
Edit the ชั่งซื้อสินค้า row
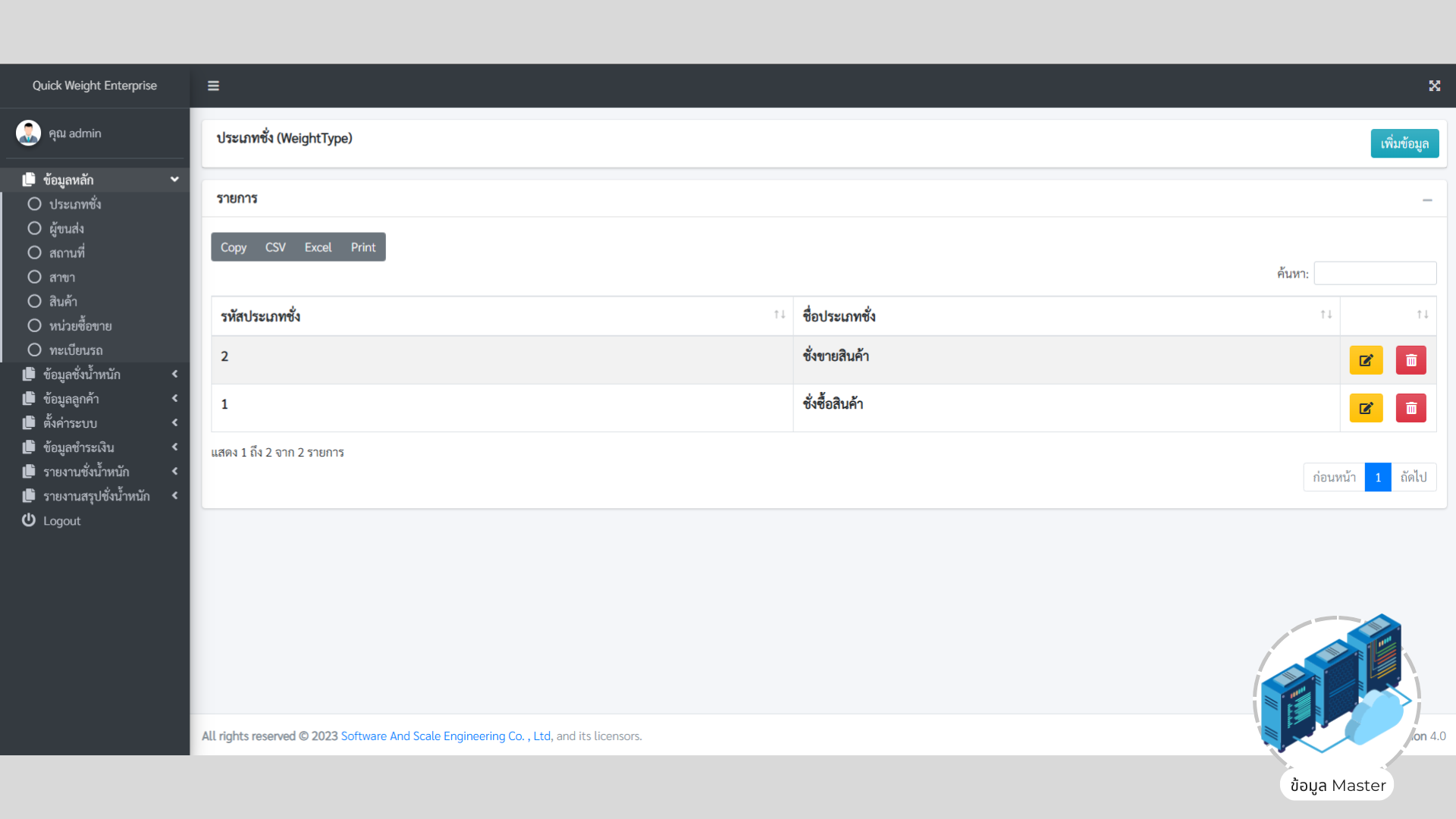point(1366,408)
